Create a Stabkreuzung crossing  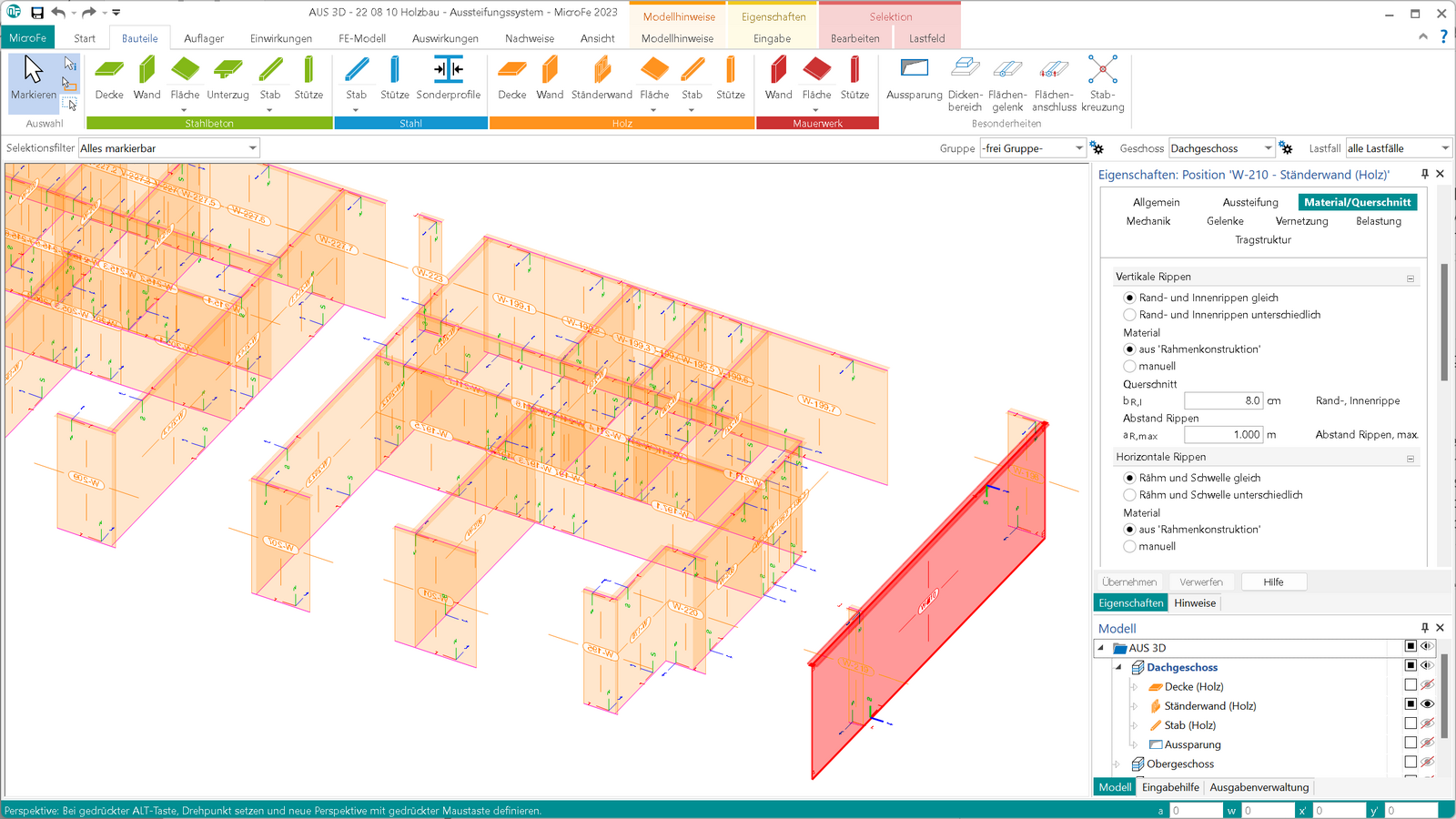click(1102, 84)
